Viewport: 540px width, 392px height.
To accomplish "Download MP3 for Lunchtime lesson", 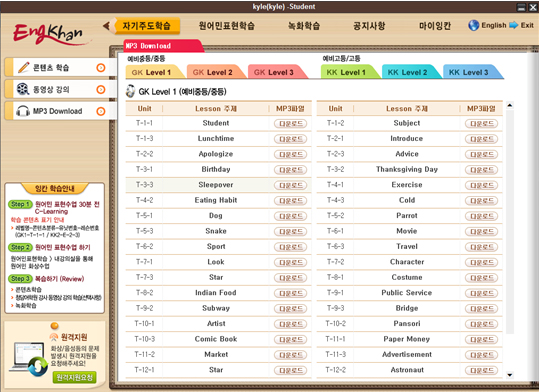I will coord(291,139).
